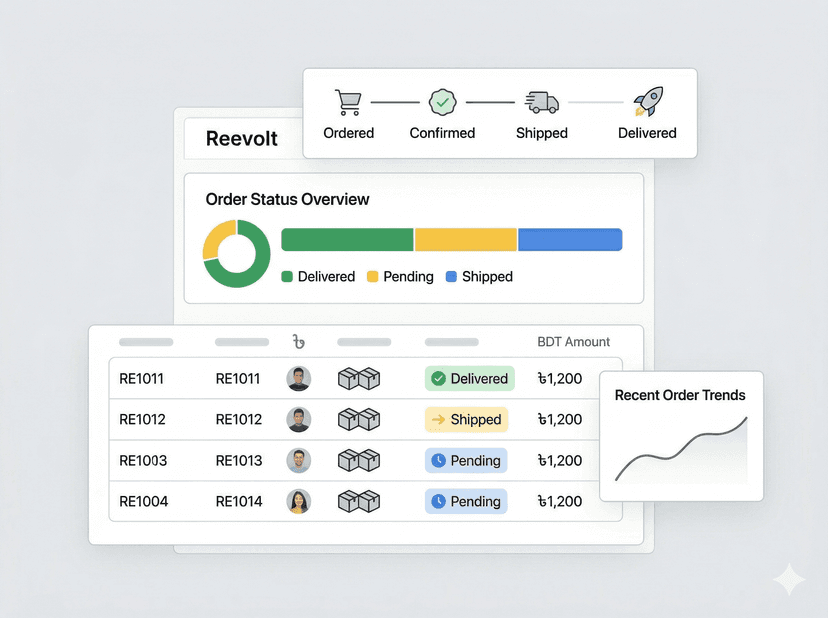Click the Order Status Overview heading
This screenshot has width=828, height=618.
287,199
